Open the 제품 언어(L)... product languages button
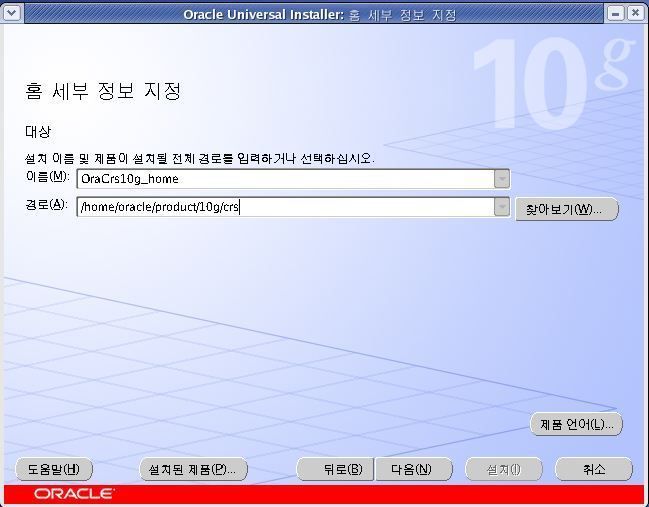 (x=576, y=424)
